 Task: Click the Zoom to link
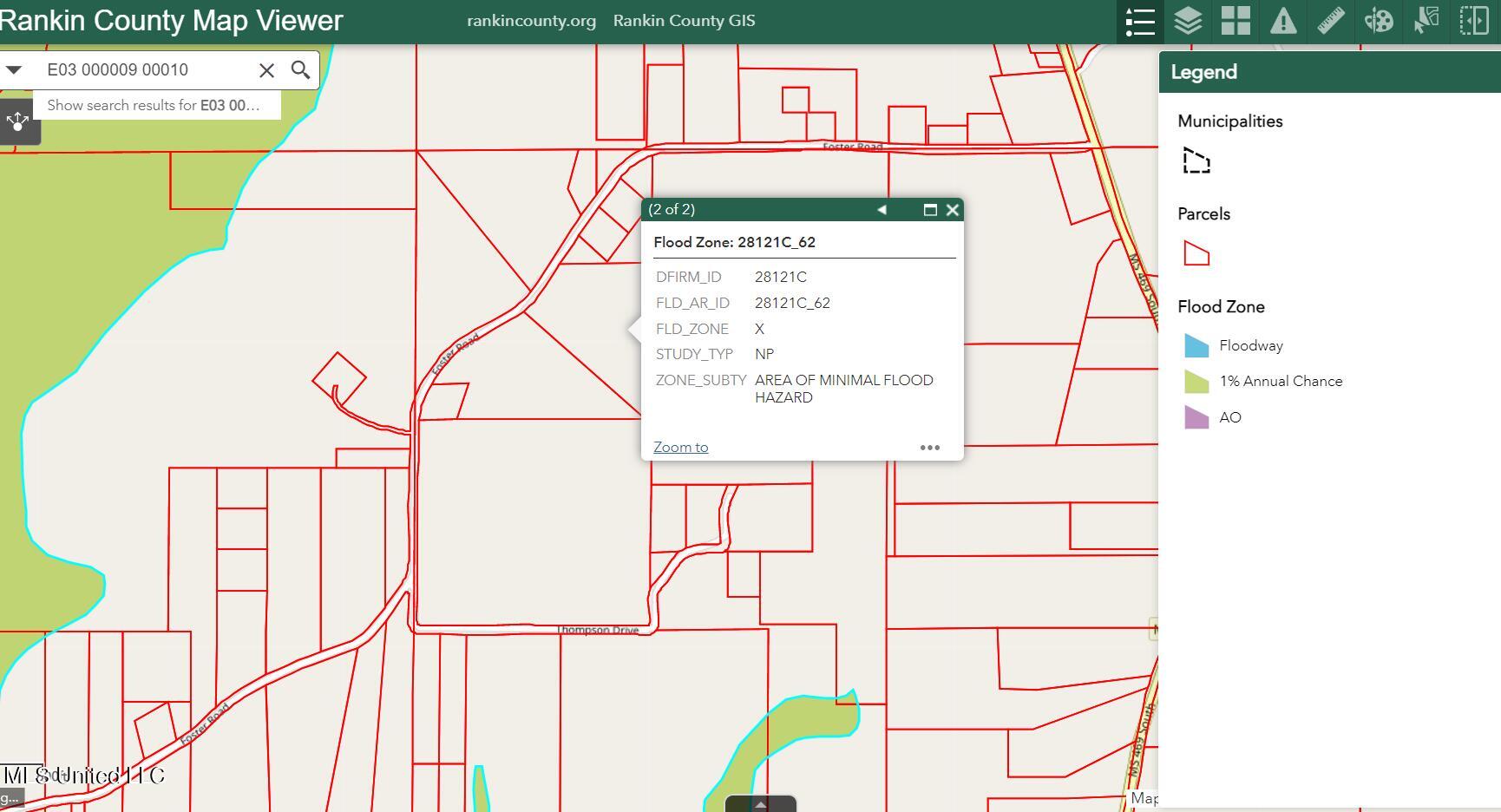[680, 448]
